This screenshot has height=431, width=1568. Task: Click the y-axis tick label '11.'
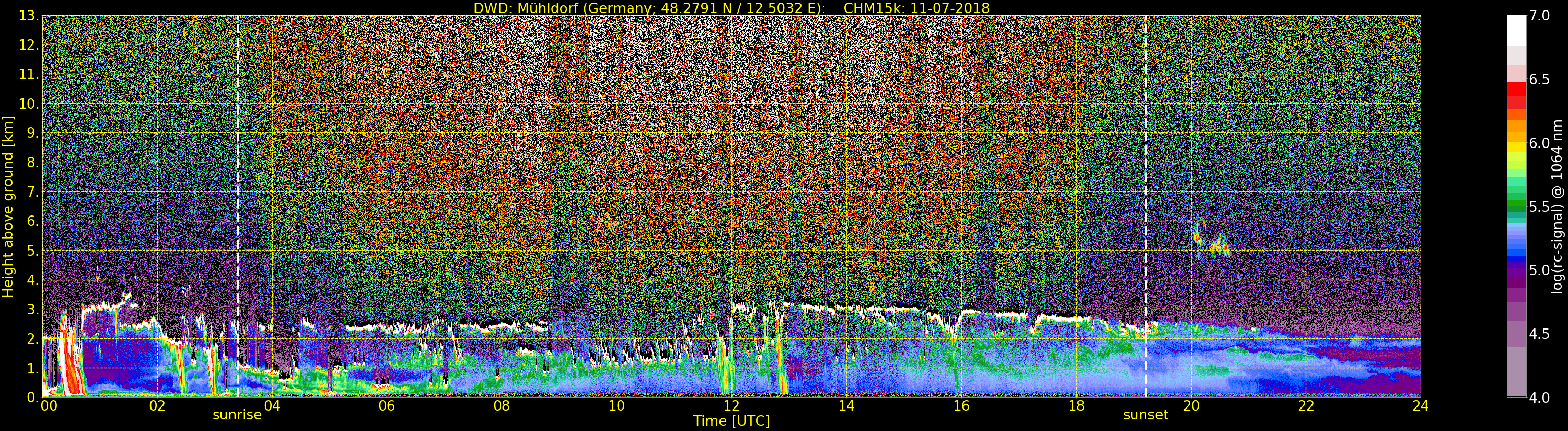[29, 74]
